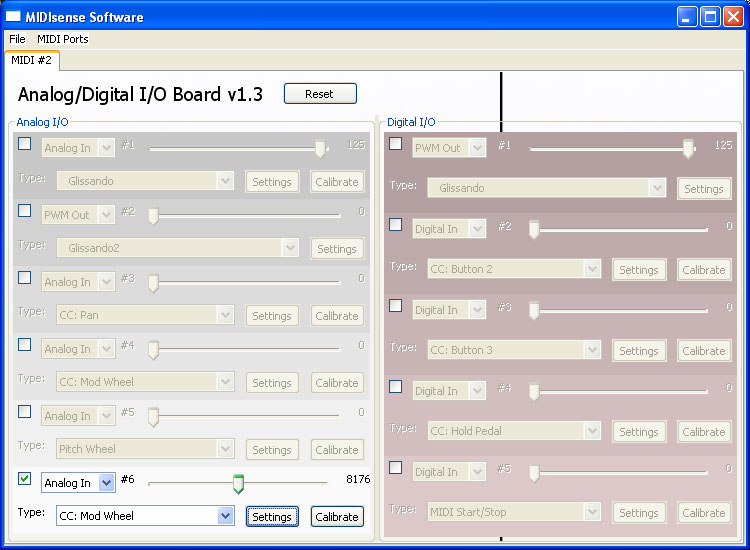Enable Digital I/O channel #4 checkbox

396,386
